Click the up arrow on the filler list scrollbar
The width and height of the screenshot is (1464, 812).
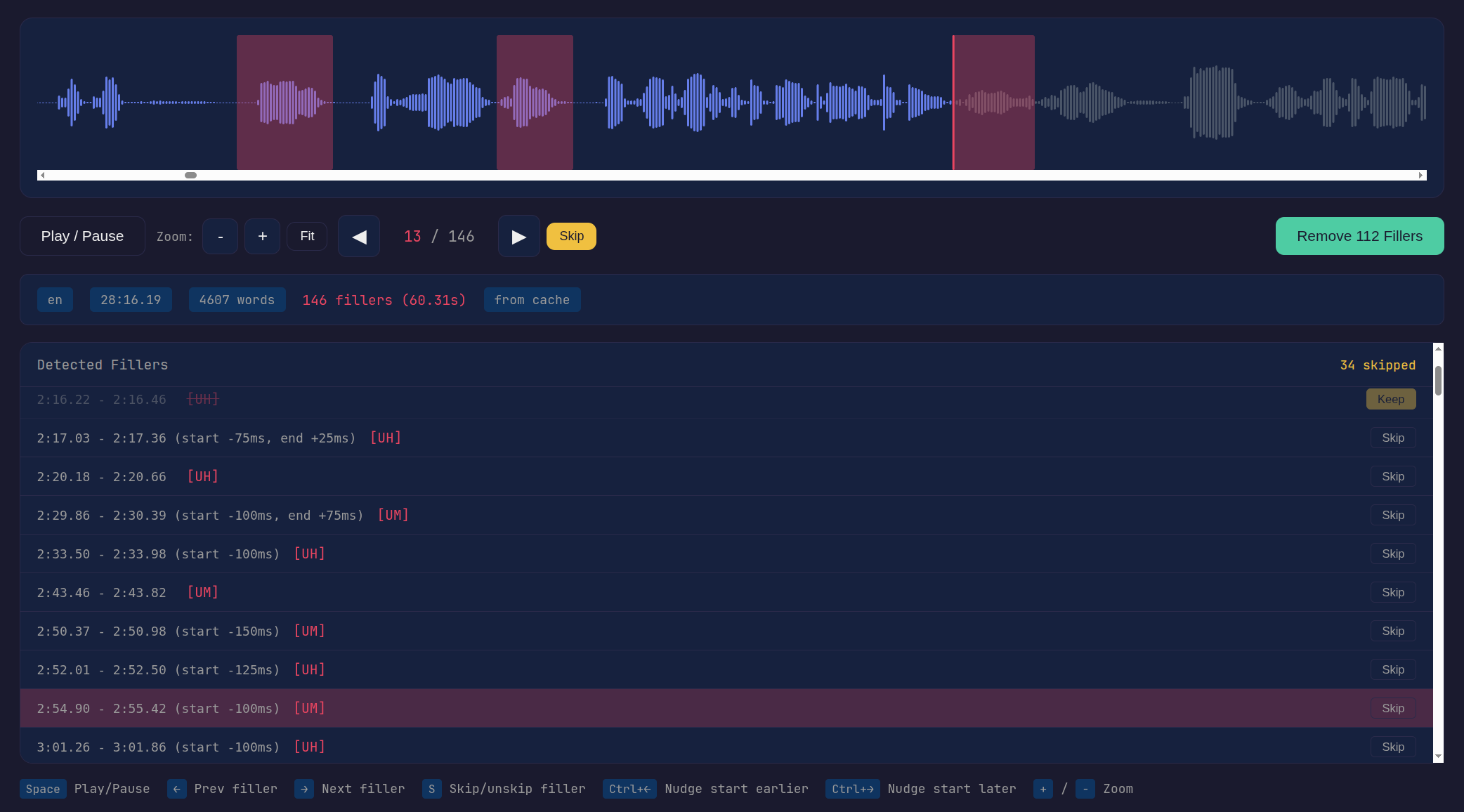click(x=1438, y=348)
